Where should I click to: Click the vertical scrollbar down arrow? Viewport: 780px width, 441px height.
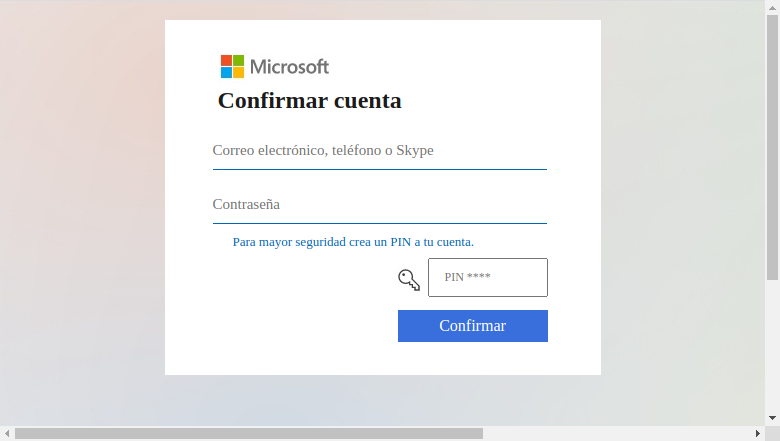click(772, 418)
